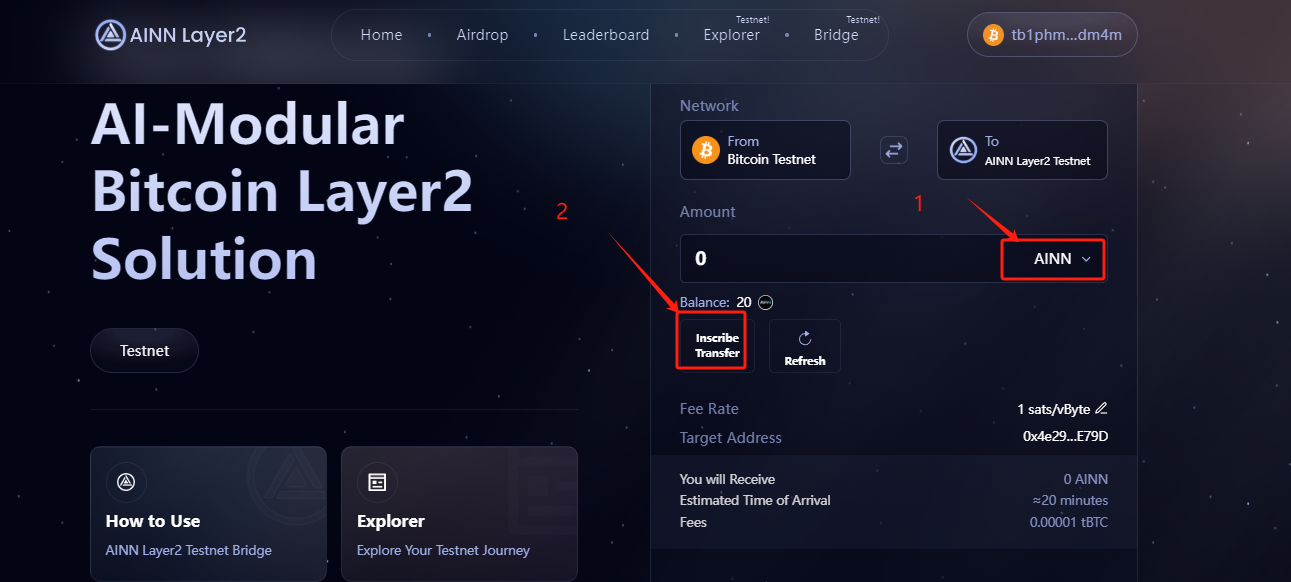Click the Inscribe Transfer button
The width and height of the screenshot is (1291, 582).
pyautogui.click(x=717, y=345)
